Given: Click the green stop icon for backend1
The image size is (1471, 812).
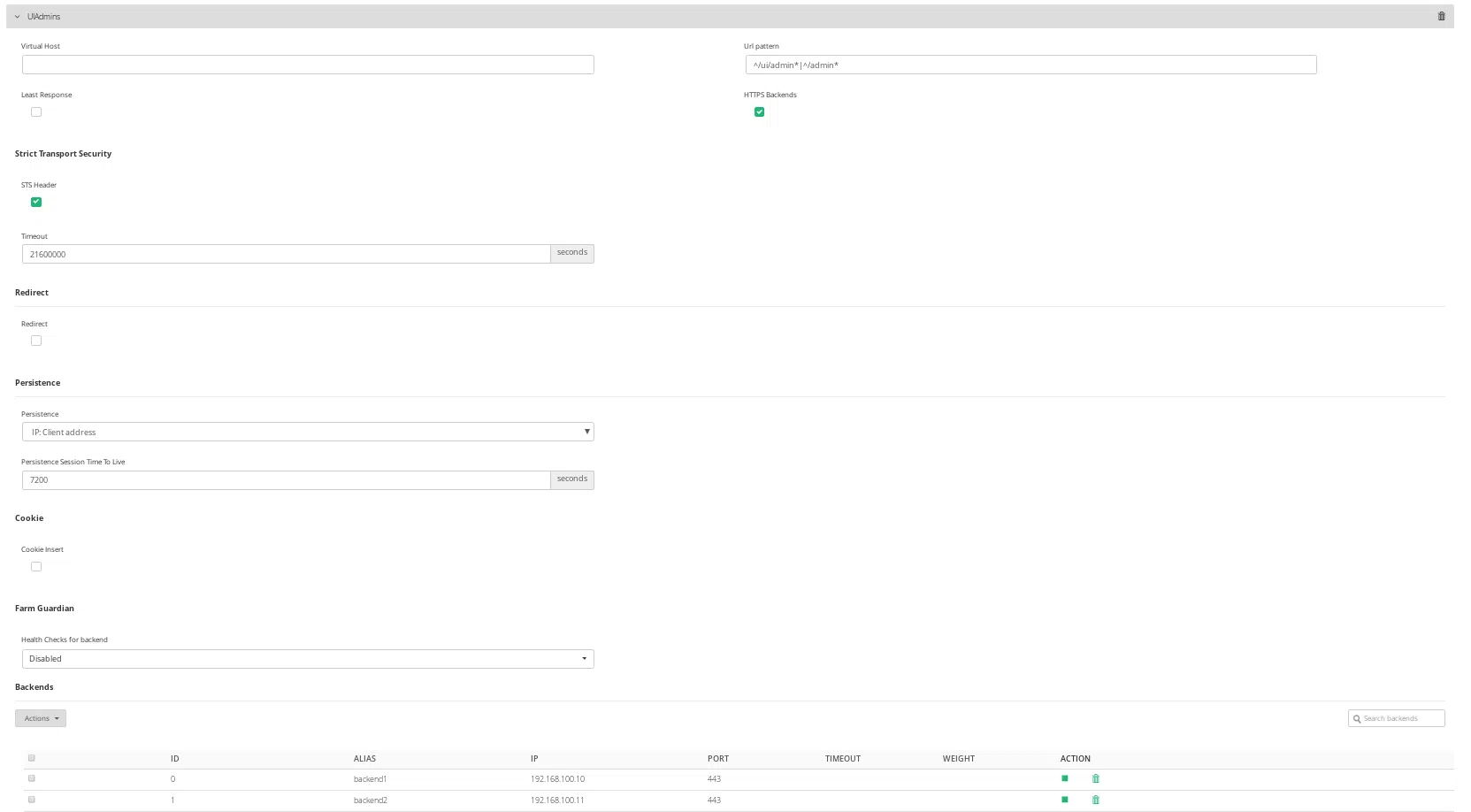Looking at the screenshot, I should click(1065, 778).
